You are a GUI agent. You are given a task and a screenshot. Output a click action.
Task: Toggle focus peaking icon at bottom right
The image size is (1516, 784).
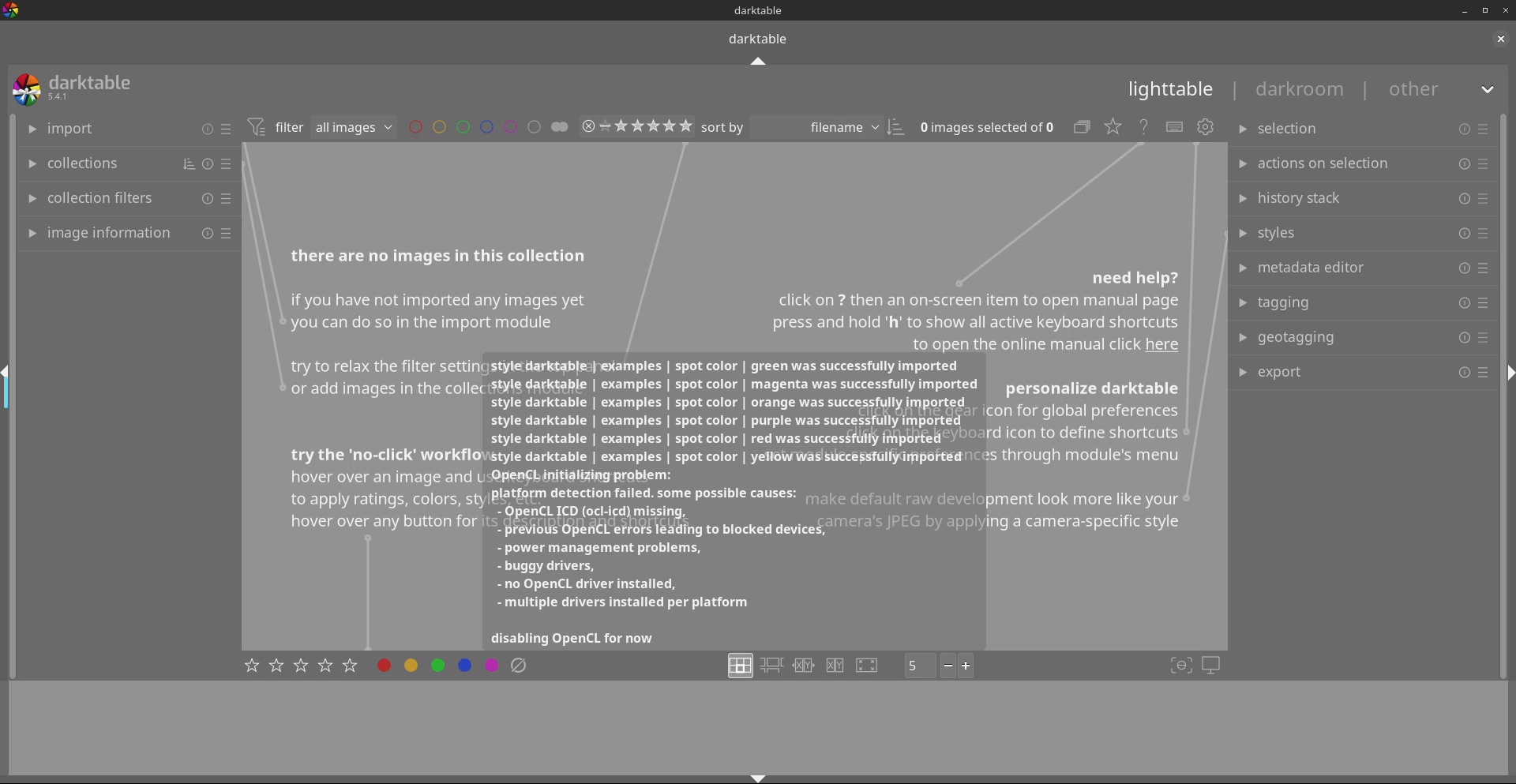tap(1180, 666)
